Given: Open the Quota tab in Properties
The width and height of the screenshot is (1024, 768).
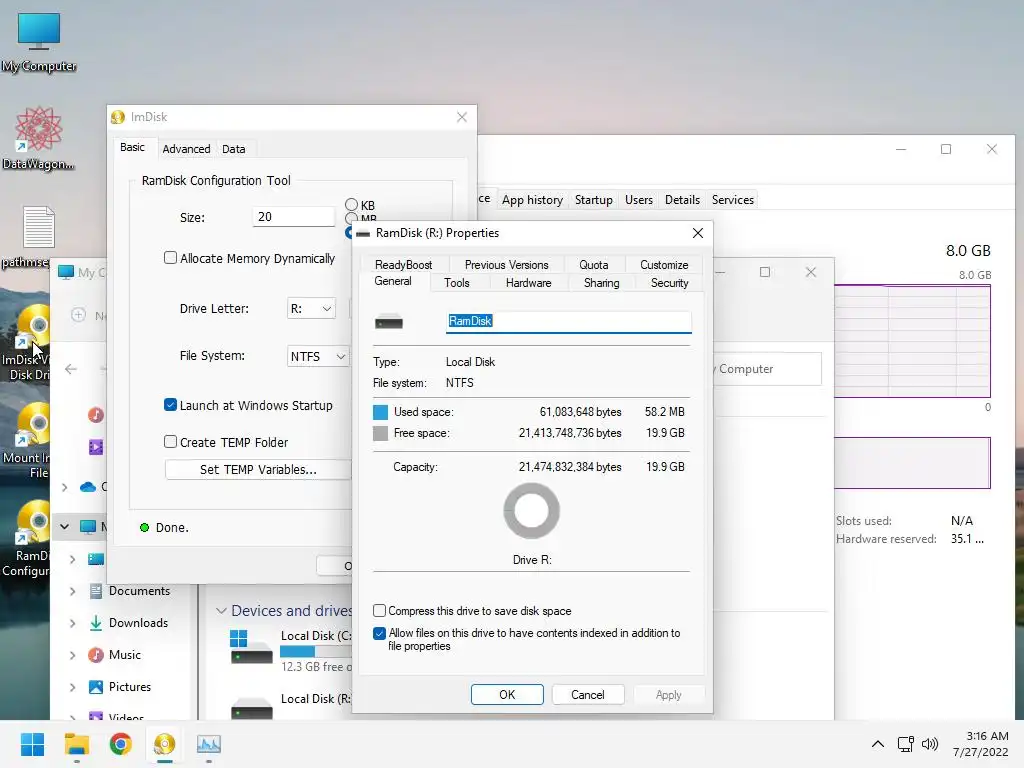Looking at the screenshot, I should point(594,264).
